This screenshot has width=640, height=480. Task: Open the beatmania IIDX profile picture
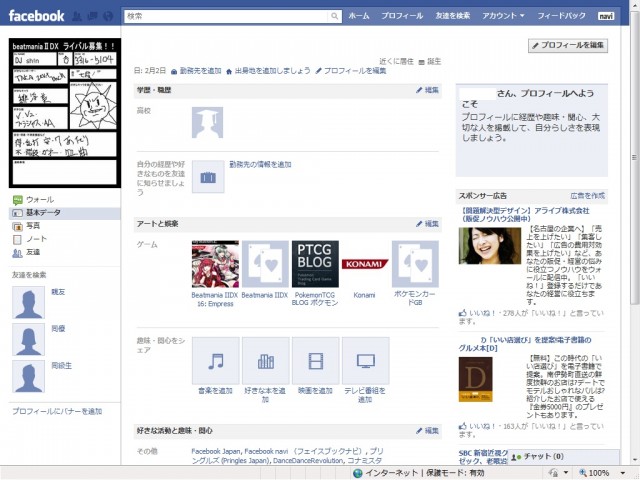(65, 113)
